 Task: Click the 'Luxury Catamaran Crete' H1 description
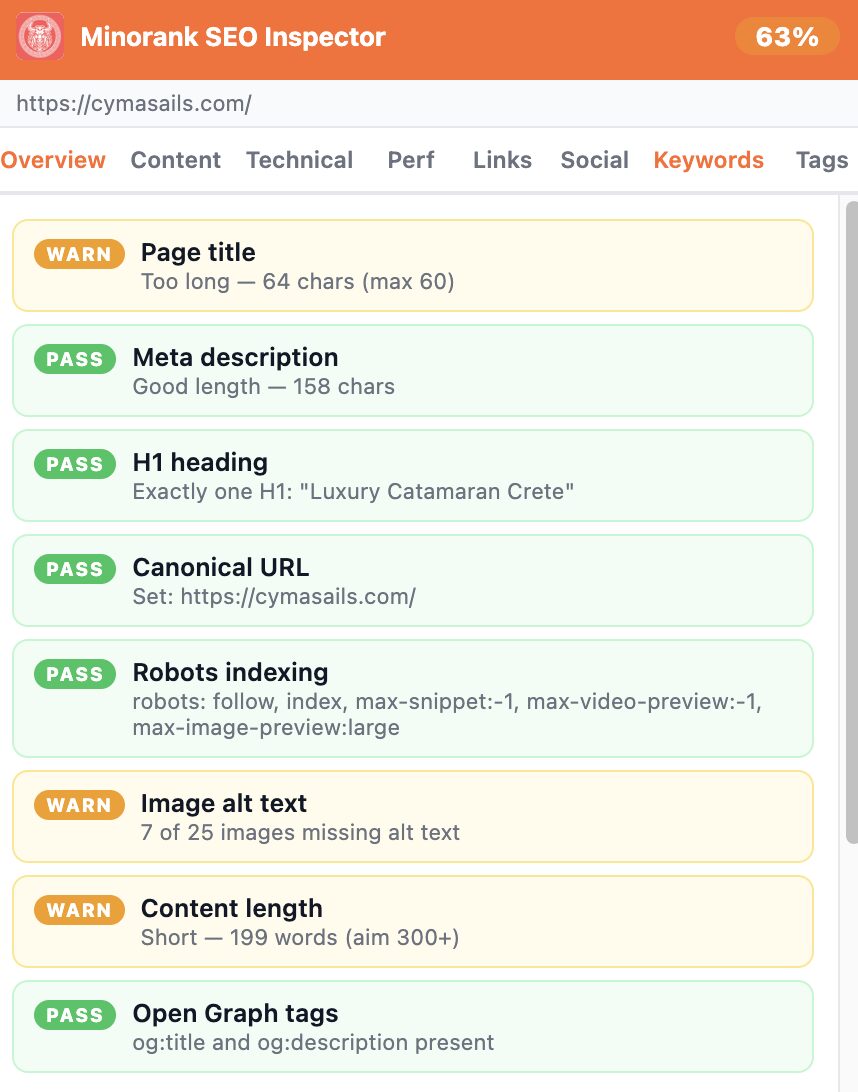pos(354,492)
